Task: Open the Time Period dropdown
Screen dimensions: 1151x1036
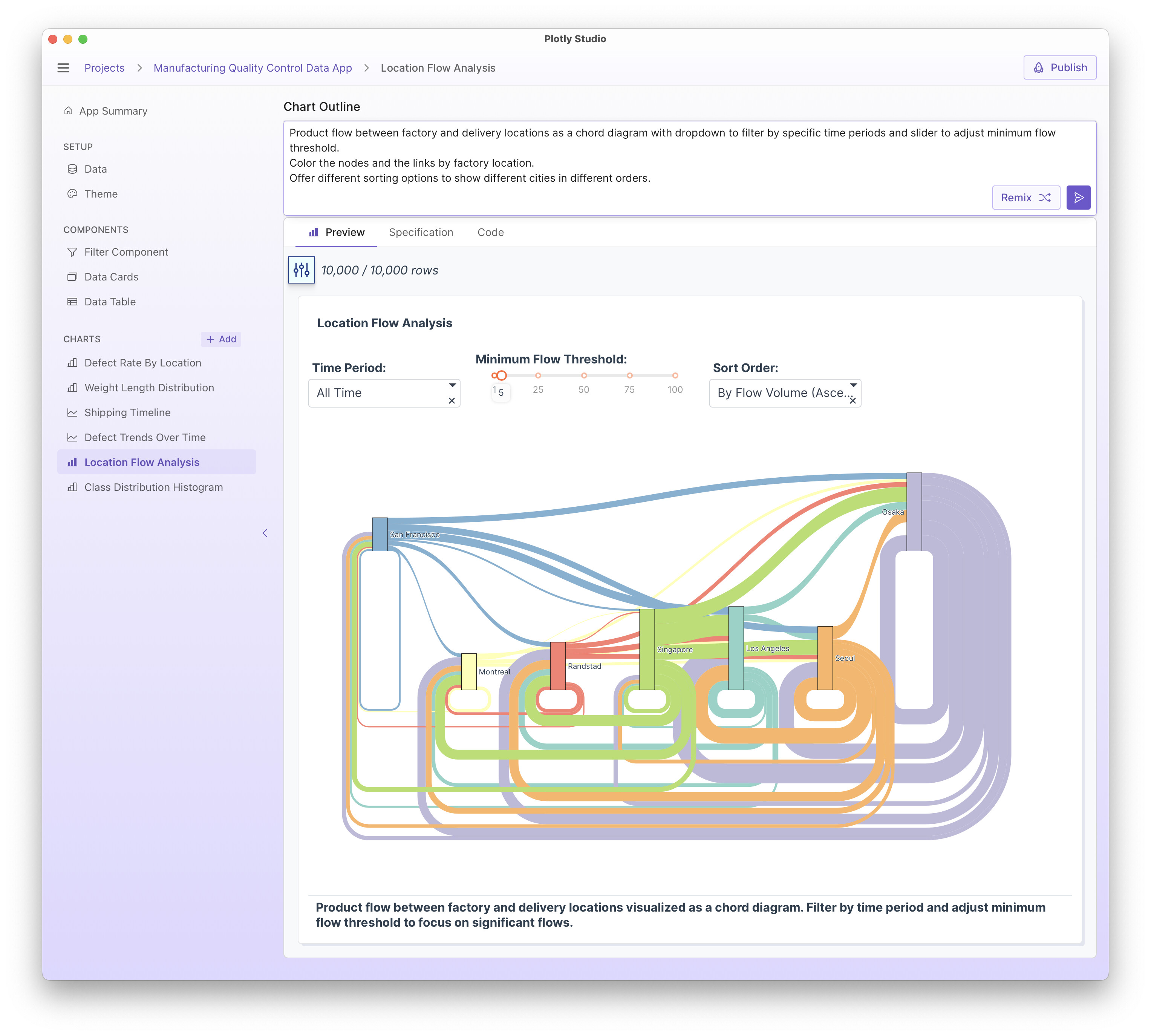Action: pos(375,393)
